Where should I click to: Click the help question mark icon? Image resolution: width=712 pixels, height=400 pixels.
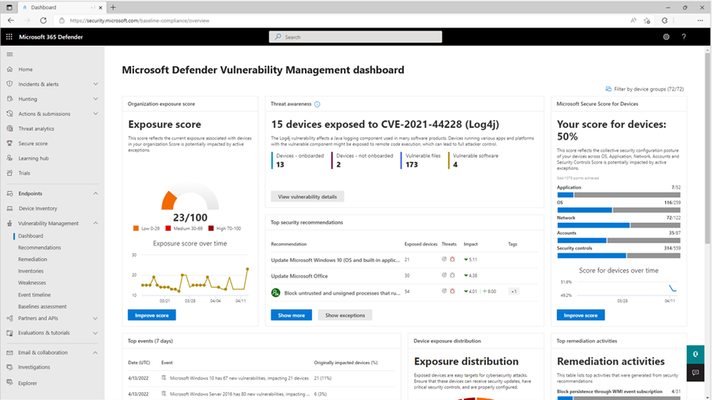pos(683,37)
